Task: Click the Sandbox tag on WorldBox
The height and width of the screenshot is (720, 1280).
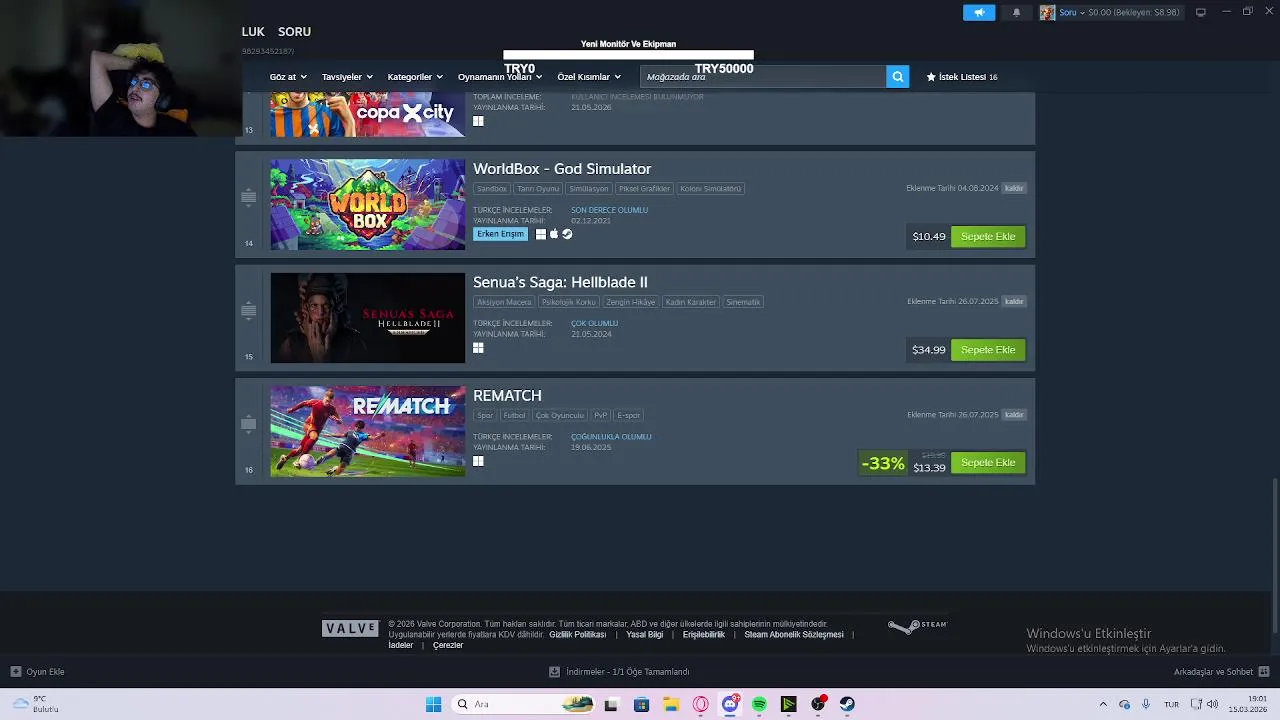Action: point(492,188)
